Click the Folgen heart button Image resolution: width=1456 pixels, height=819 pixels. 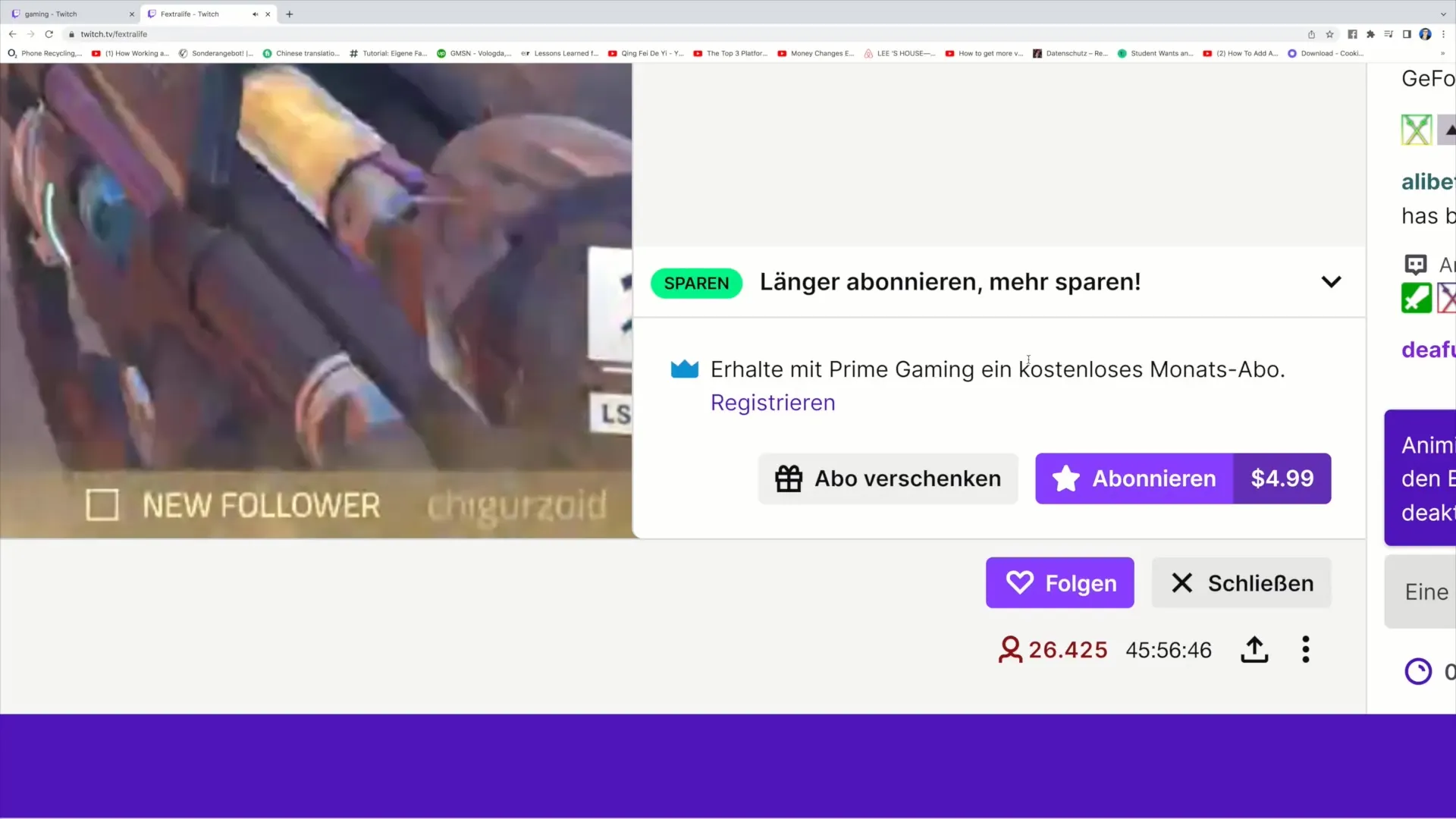point(1059,583)
